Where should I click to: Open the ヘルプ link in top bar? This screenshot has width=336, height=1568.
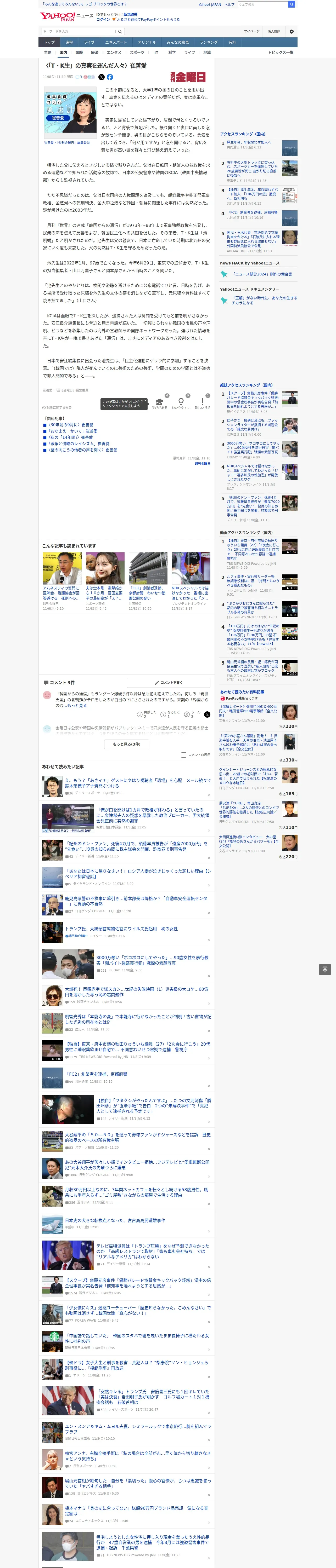229,4
